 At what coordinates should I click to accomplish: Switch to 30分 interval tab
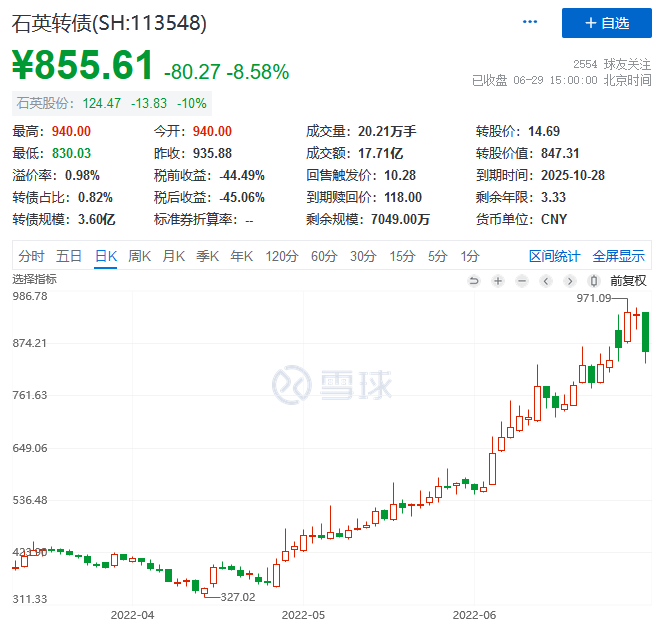click(x=363, y=256)
